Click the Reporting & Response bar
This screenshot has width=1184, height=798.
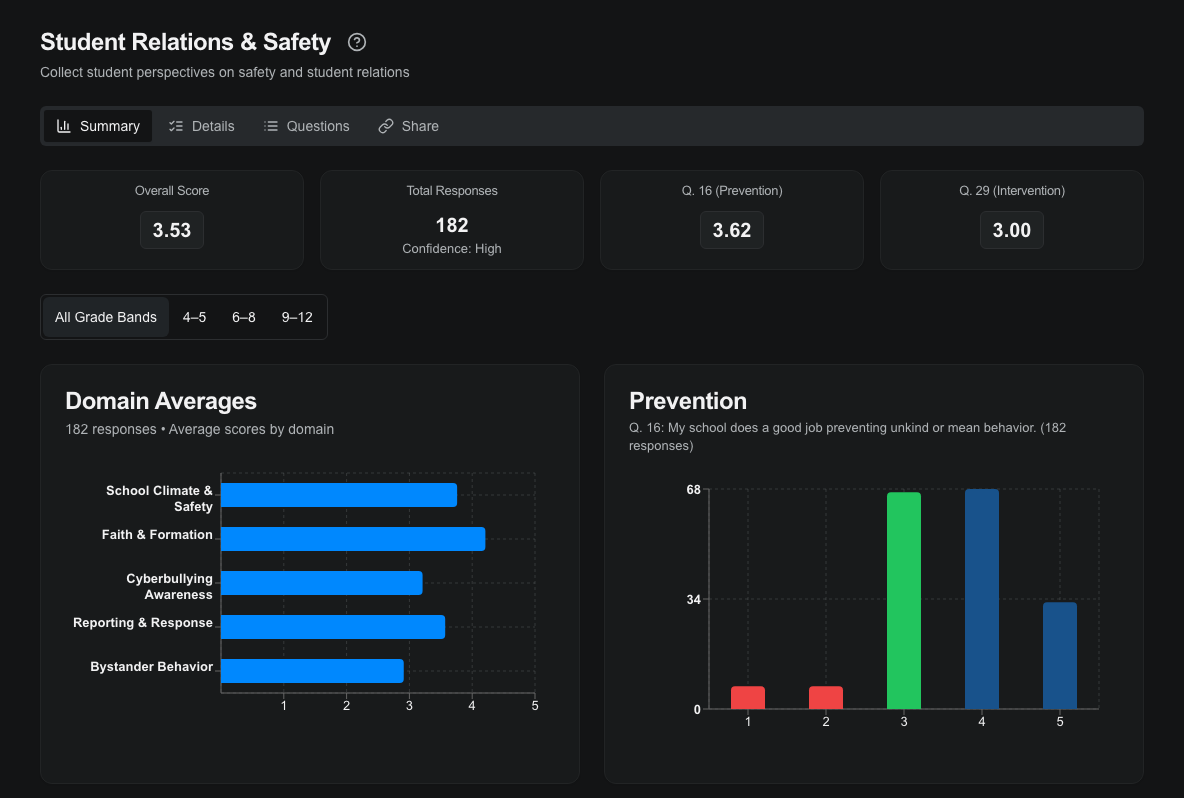(x=333, y=627)
